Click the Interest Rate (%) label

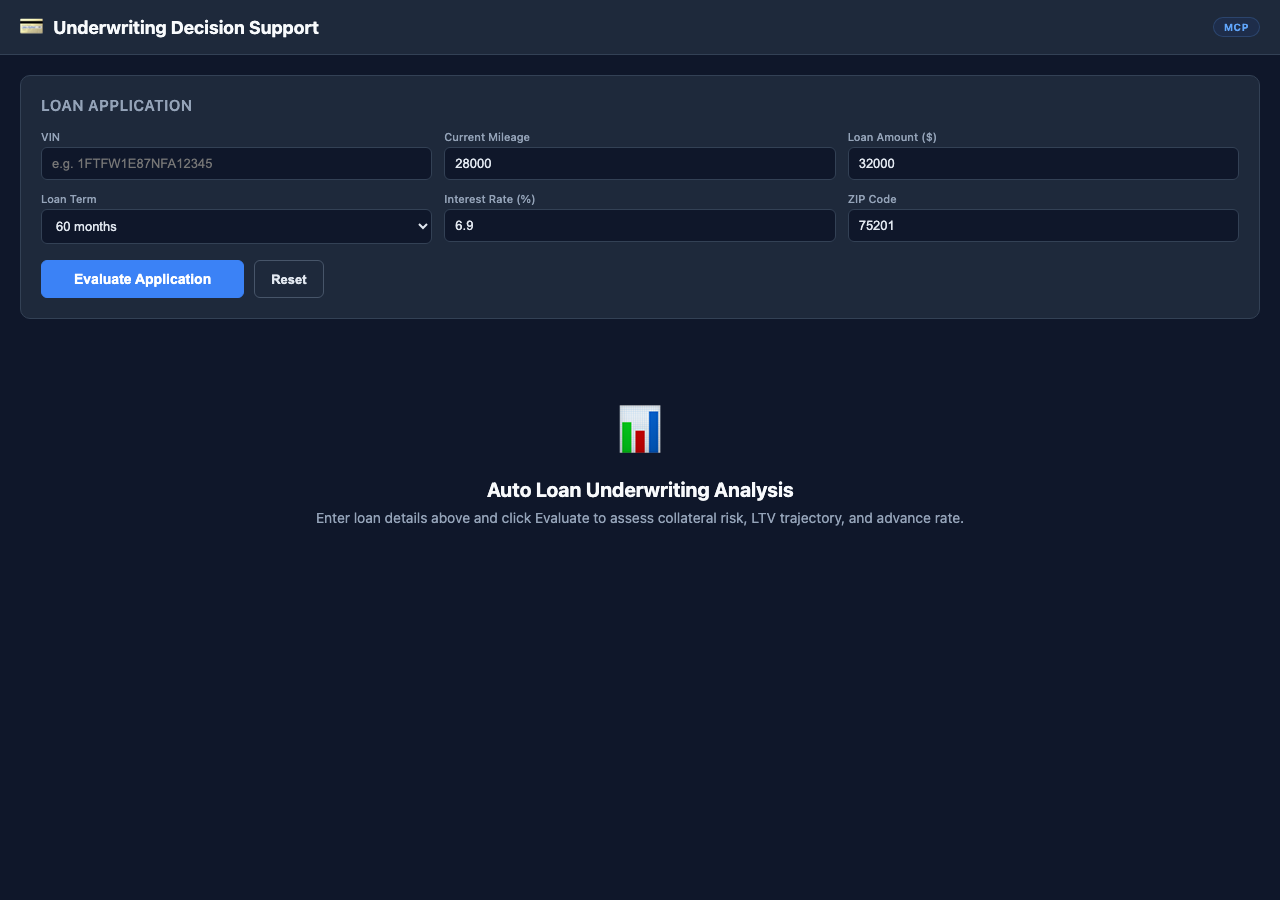[490, 199]
